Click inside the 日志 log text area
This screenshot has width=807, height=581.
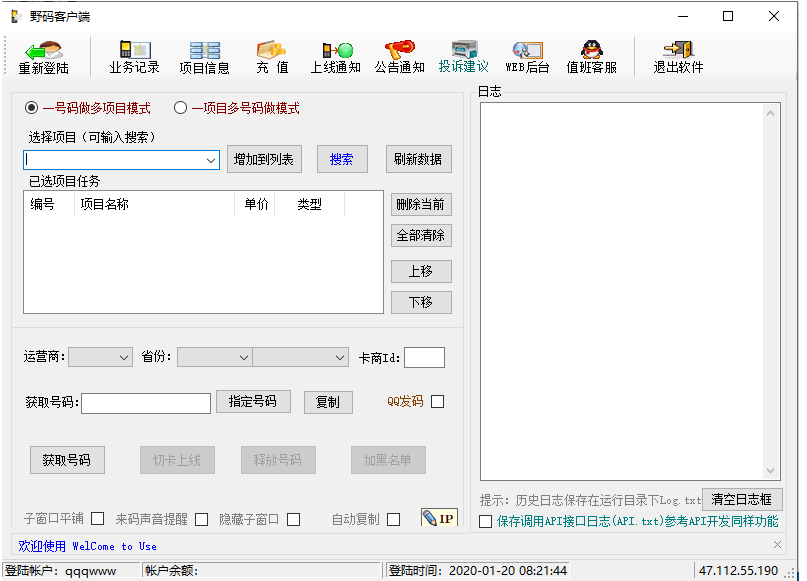622,291
